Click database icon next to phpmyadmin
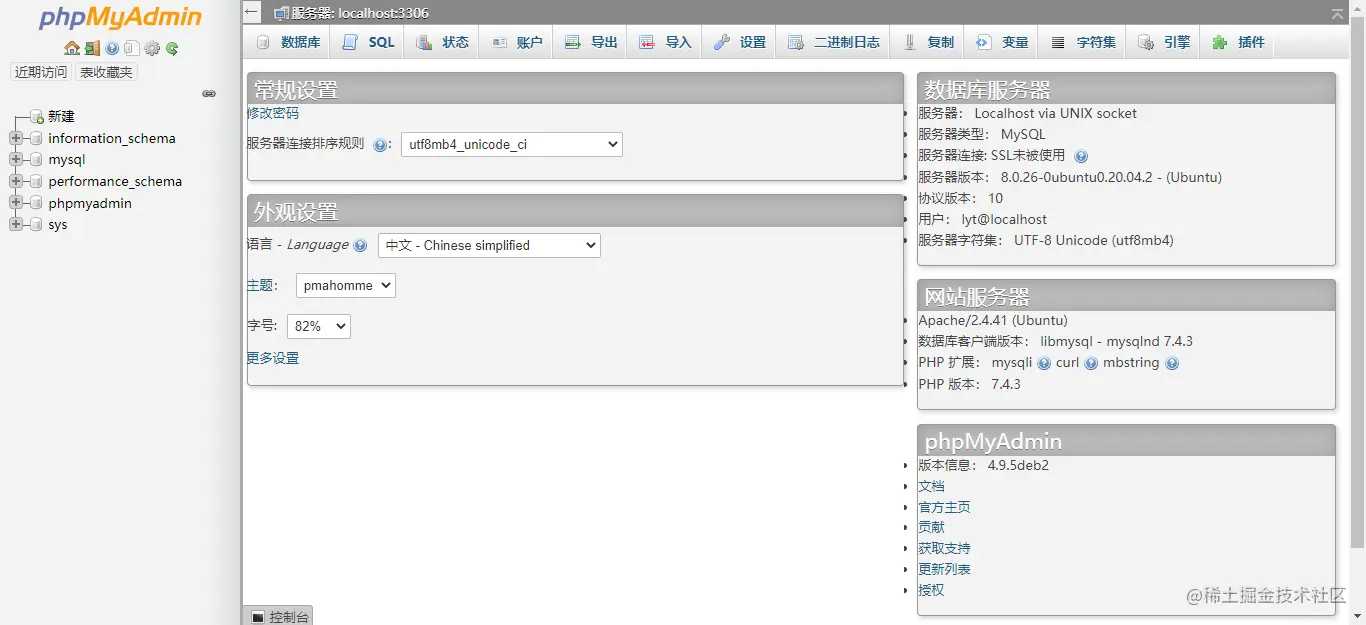This screenshot has height=625, width=1366. (36, 203)
